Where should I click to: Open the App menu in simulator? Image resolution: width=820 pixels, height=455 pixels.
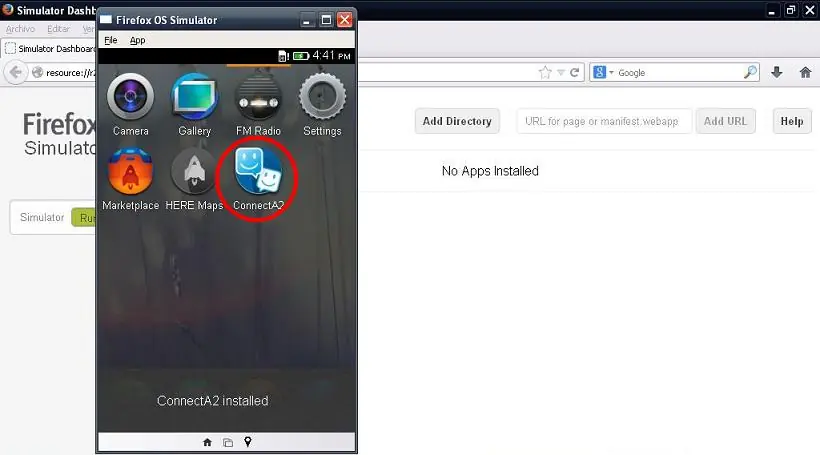[x=138, y=40]
